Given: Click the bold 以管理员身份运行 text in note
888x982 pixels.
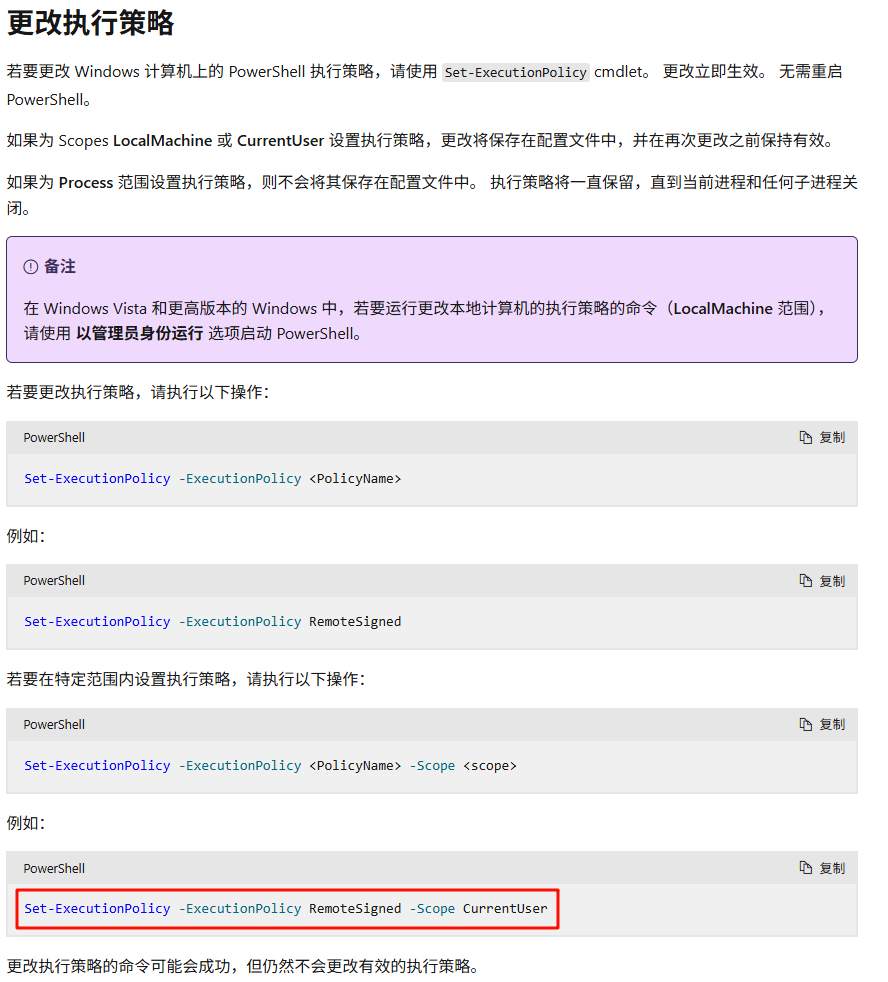Looking at the screenshot, I should point(139,334).
